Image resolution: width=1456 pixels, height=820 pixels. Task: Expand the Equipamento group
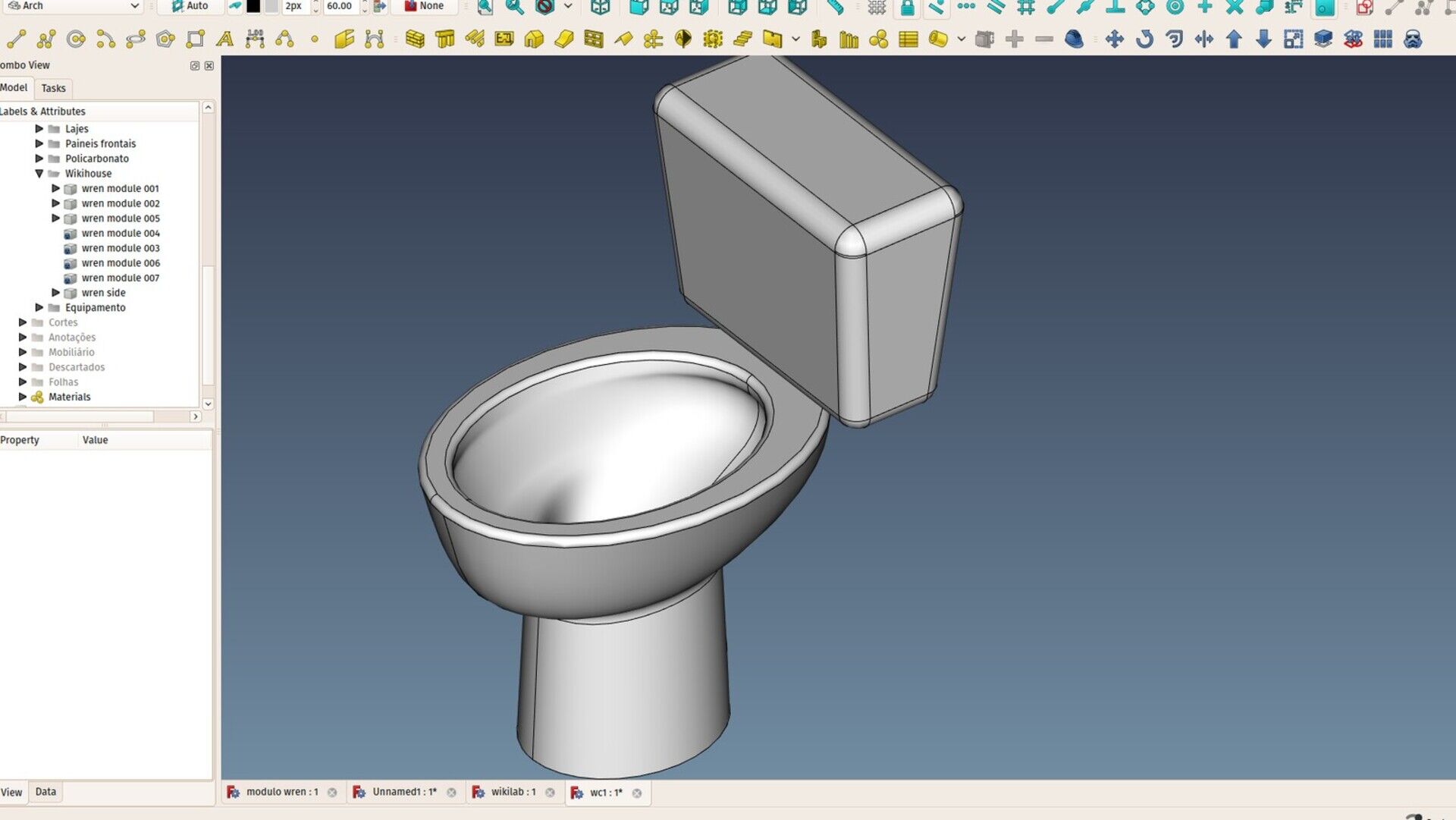[x=39, y=307]
